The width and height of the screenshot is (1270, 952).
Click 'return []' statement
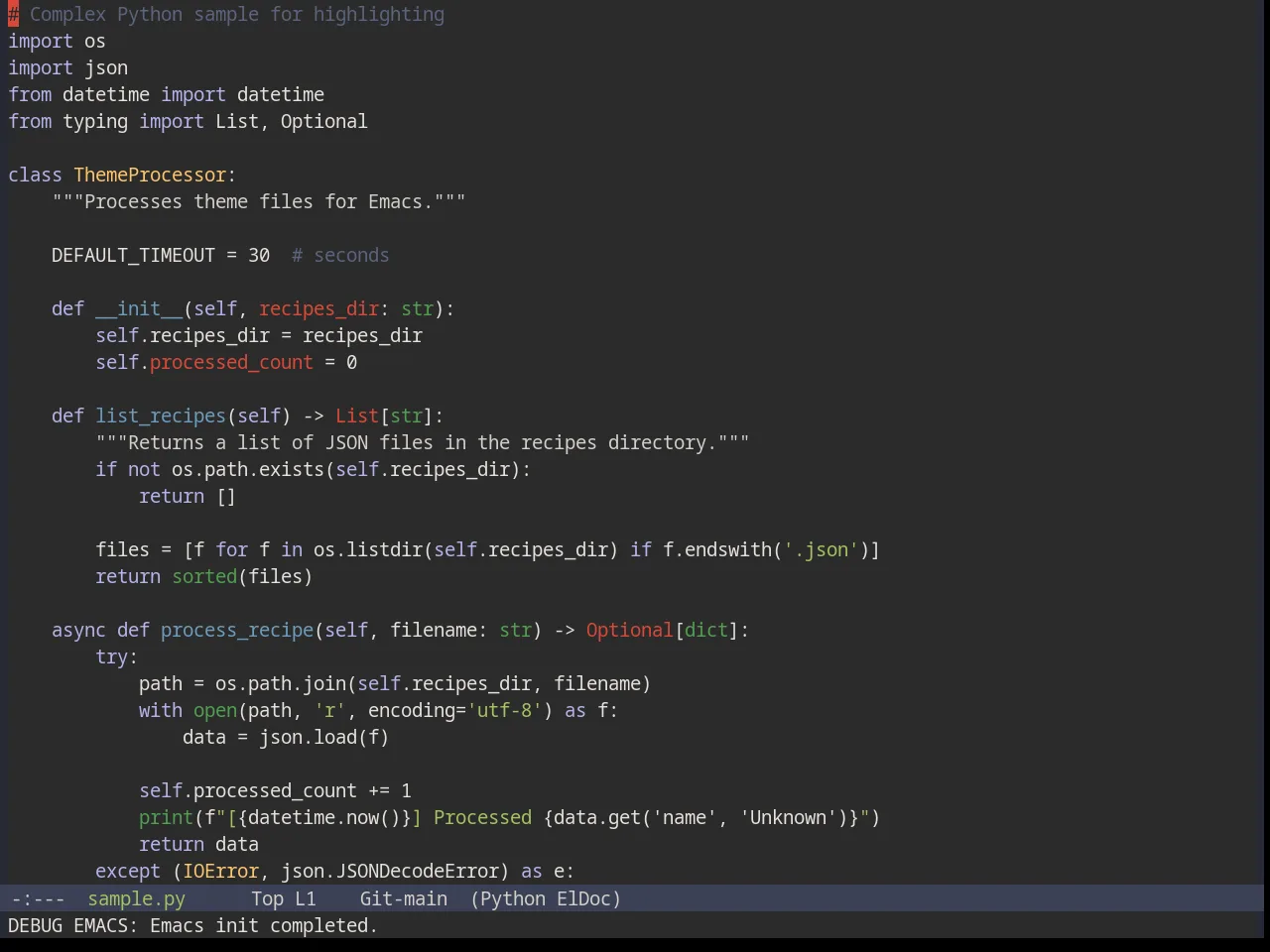pyautogui.click(x=188, y=496)
